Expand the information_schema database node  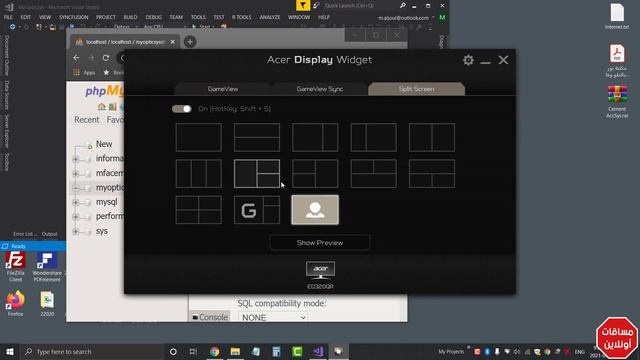[x=76, y=159]
